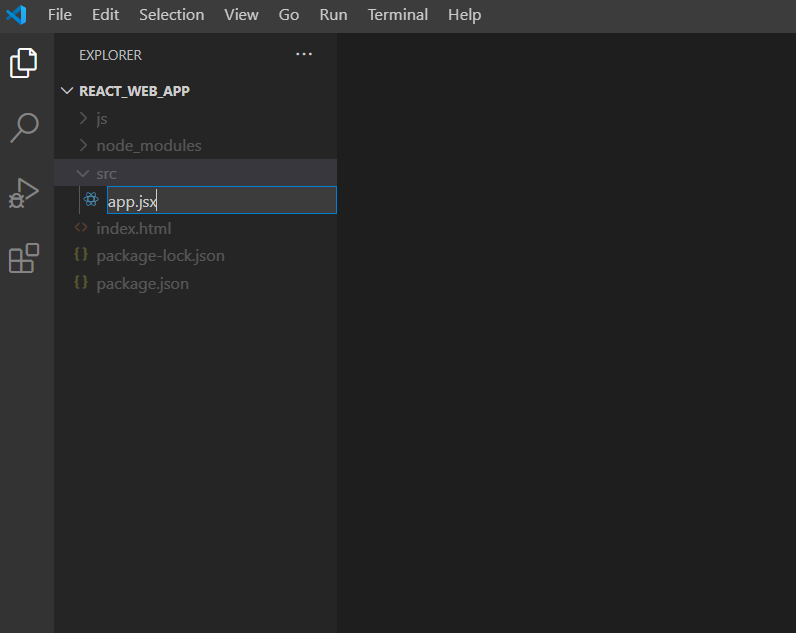Click the EXPLORER panel title
The height and width of the screenshot is (633, 796).
[x=110, y=55]
